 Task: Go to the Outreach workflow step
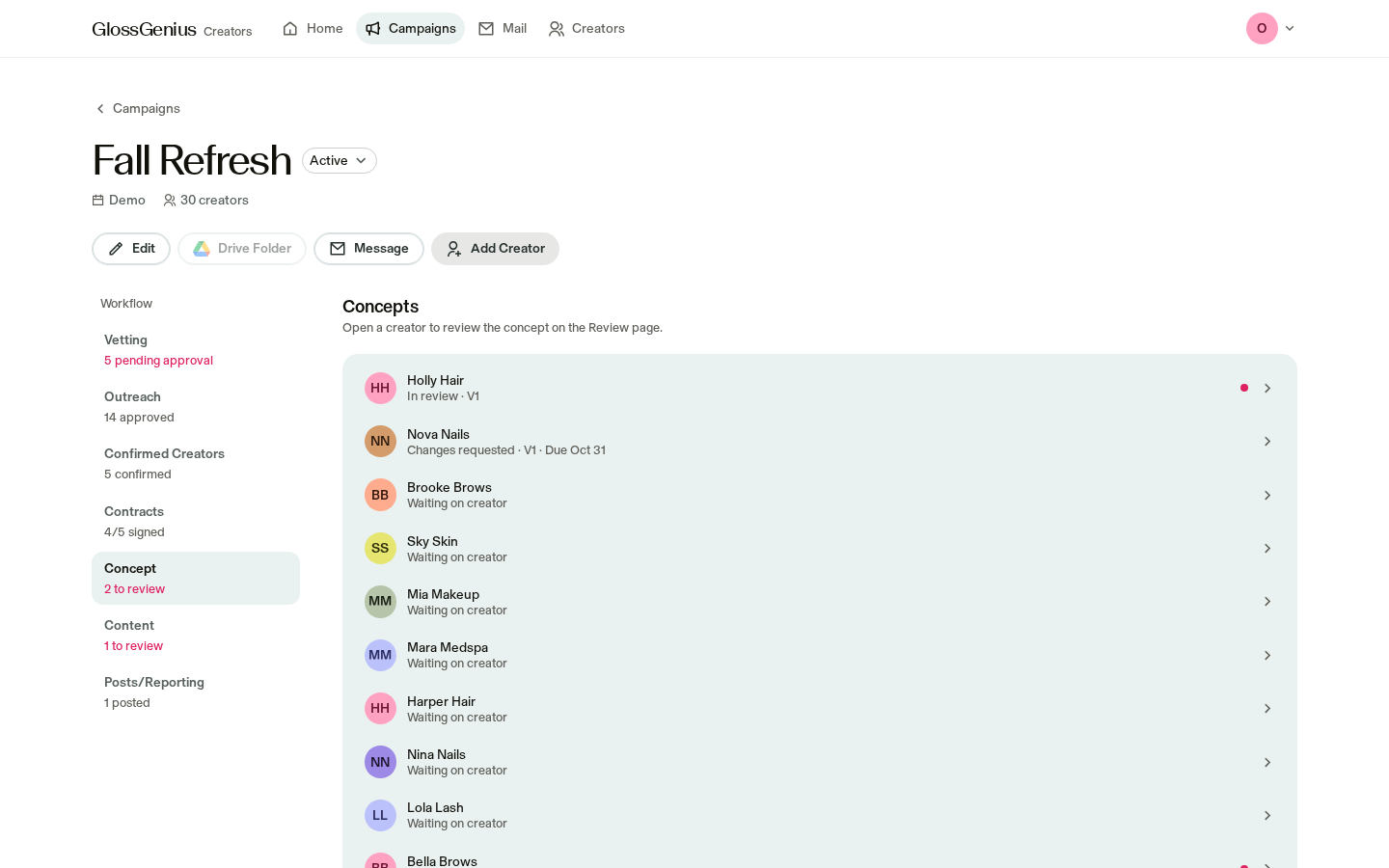[196, 407]
